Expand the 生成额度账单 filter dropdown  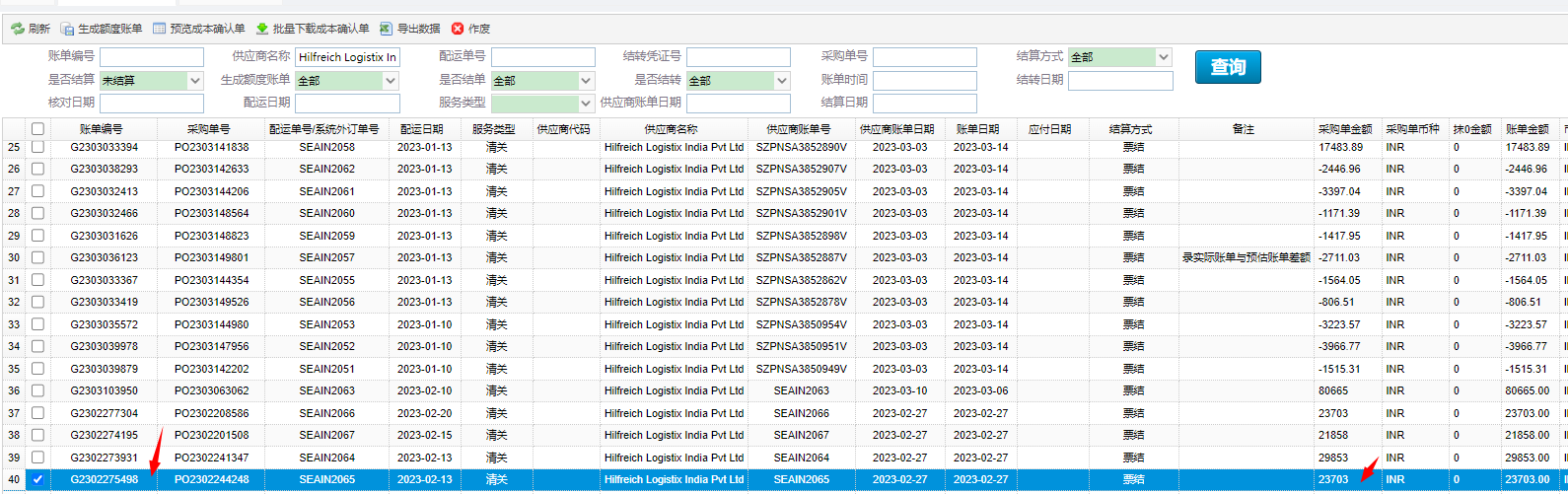391,81
